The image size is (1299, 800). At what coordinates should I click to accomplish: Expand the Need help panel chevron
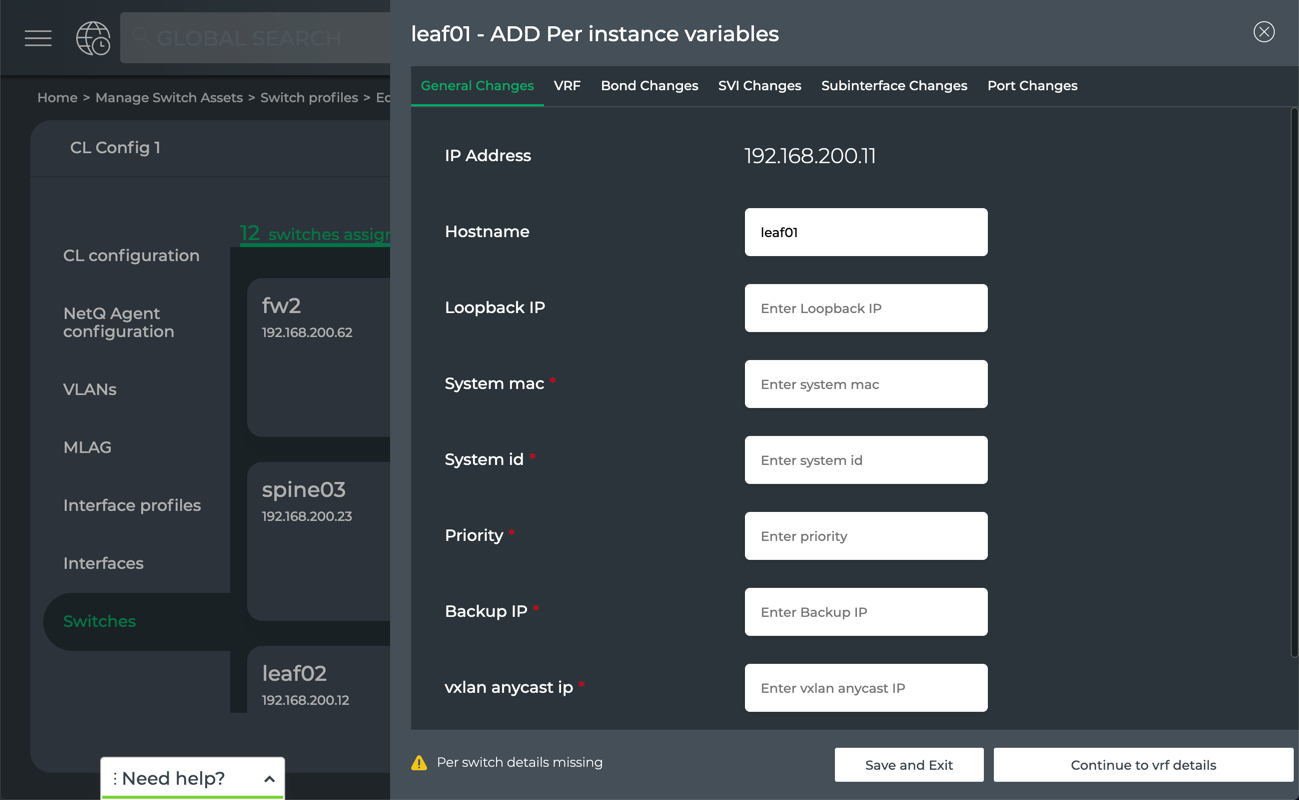point(269,779)
